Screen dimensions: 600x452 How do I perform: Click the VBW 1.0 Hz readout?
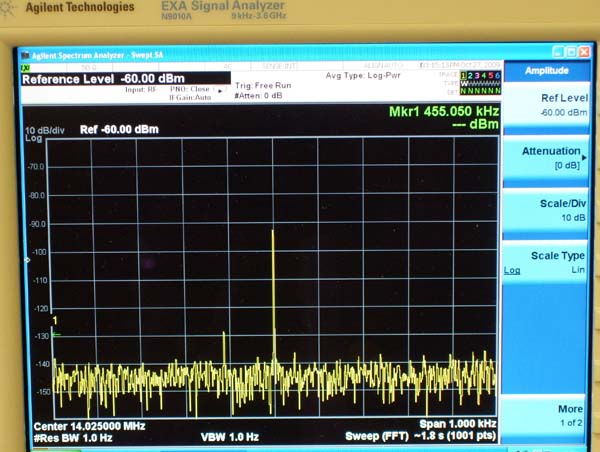click(230, 437)
